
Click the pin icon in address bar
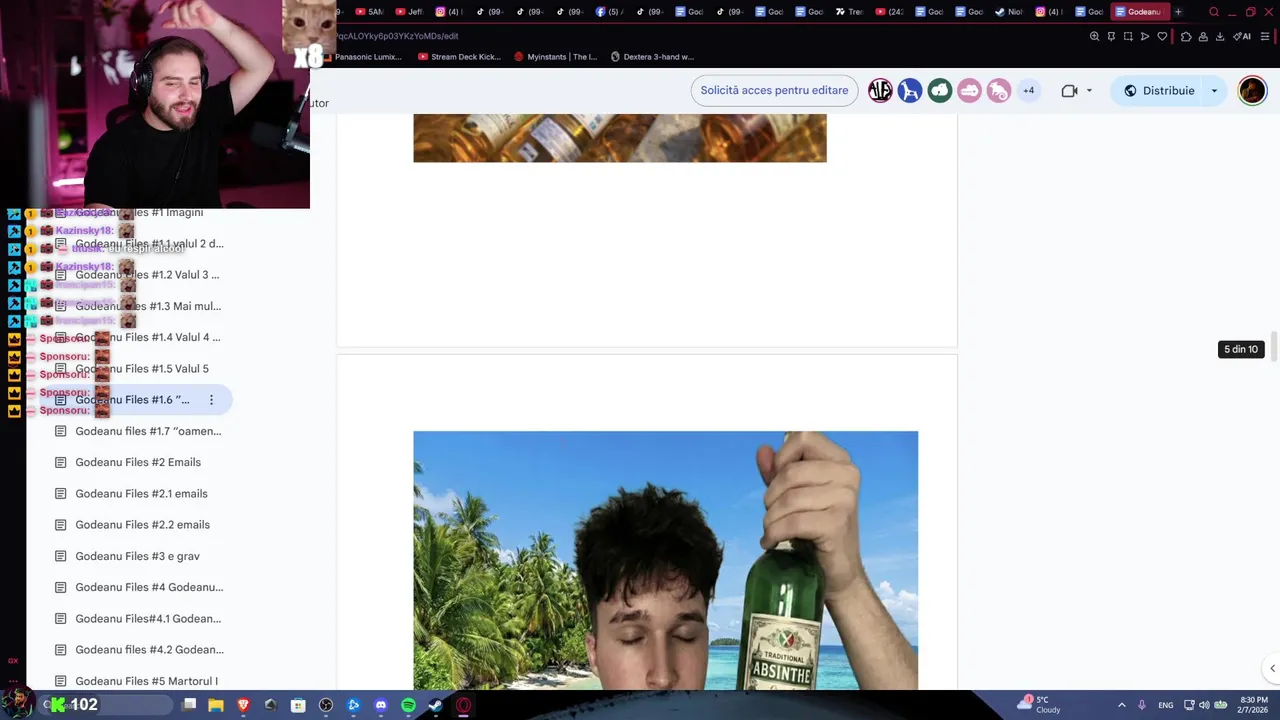click(1111, 36)
